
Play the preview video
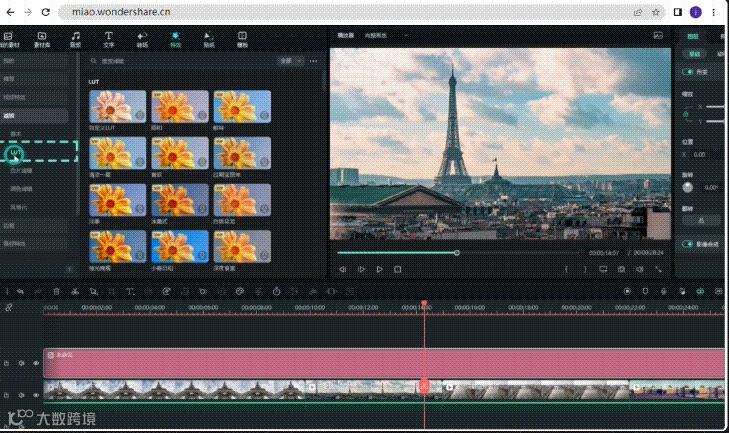379,269
